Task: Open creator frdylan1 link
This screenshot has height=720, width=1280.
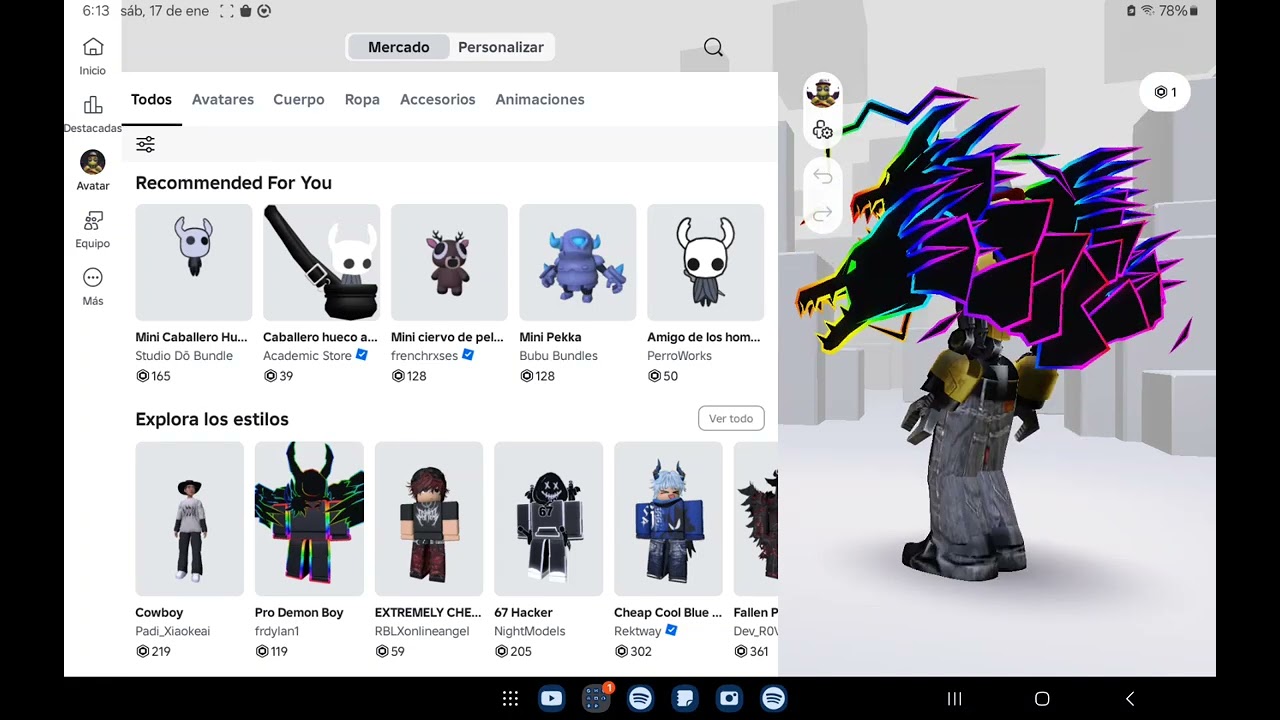Action: [x=277, y=631]
